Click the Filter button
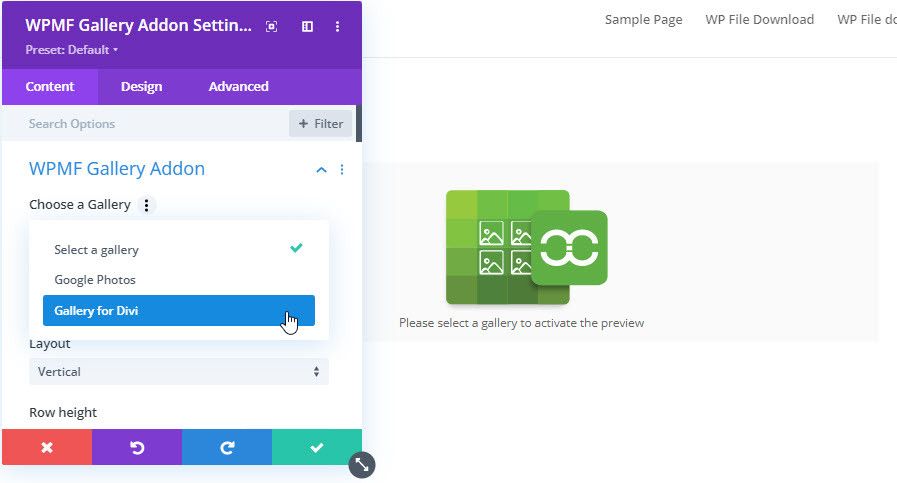This screenshot has width=897, height=483. click(320, 124)
